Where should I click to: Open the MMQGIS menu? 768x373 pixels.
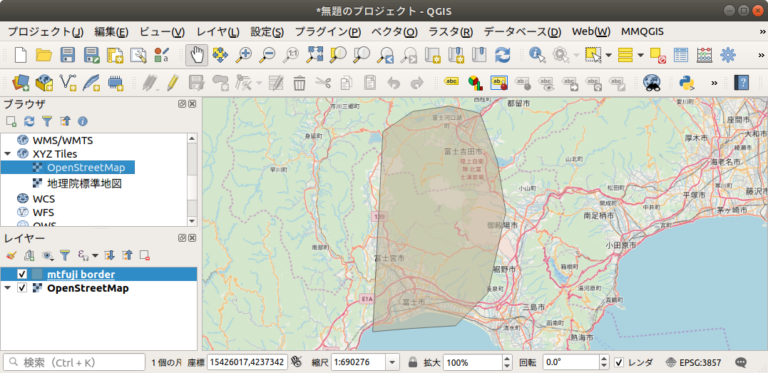pyautogui.click(x=643, y=32)
